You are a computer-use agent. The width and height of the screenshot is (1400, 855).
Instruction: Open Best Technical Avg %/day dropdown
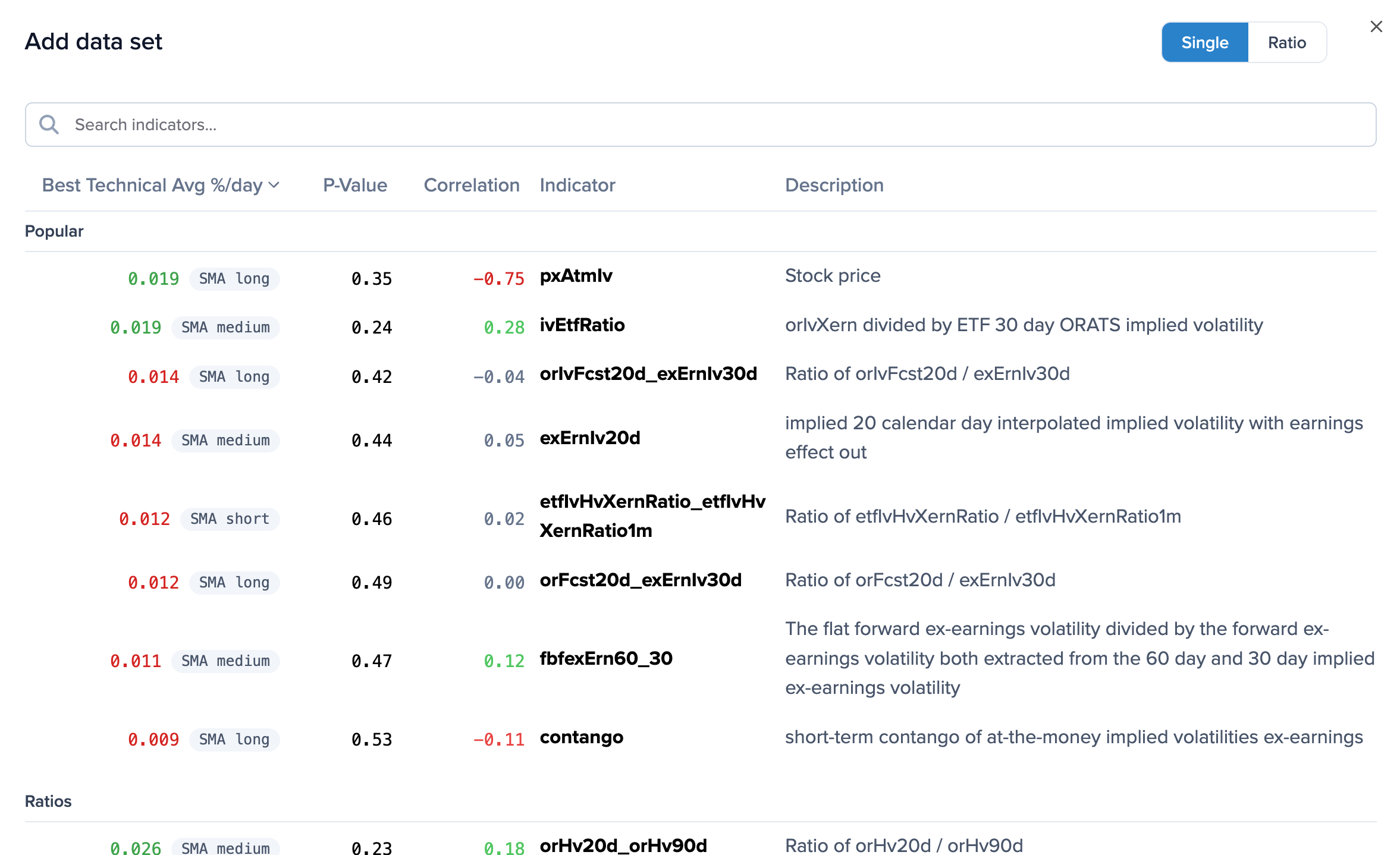(161, 186)
